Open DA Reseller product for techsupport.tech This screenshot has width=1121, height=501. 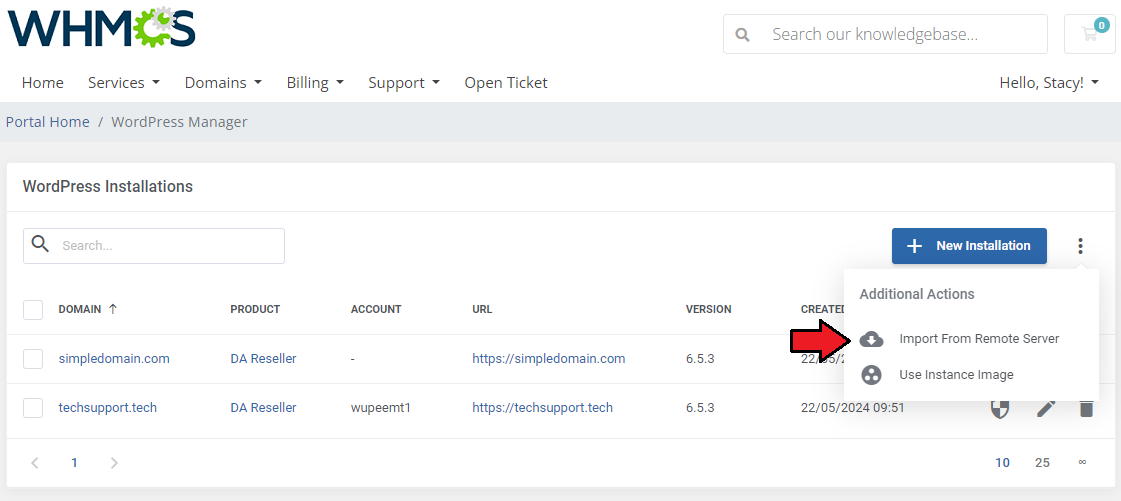263,408
